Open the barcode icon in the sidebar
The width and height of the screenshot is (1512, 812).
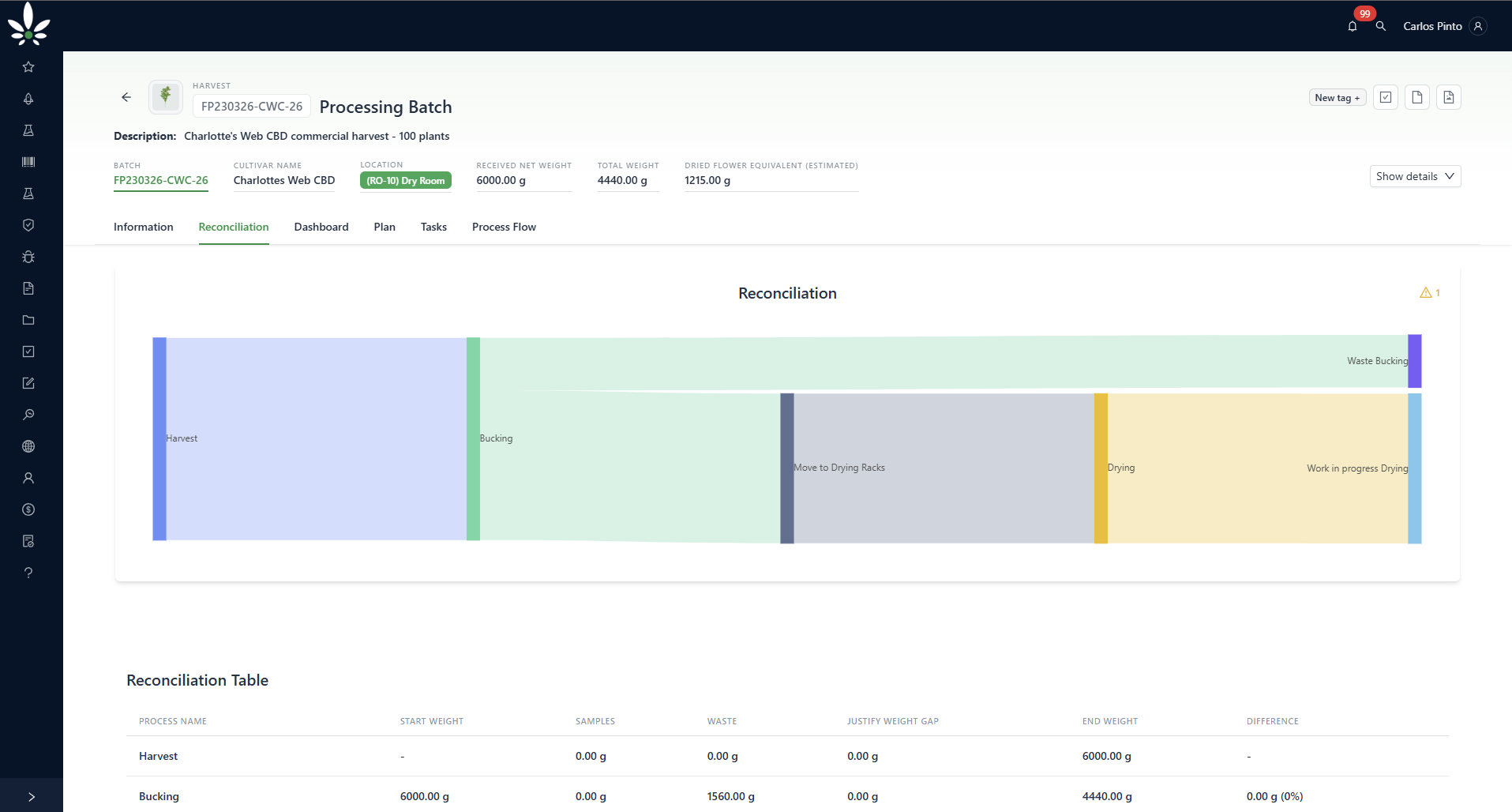(x=28, y=162)
